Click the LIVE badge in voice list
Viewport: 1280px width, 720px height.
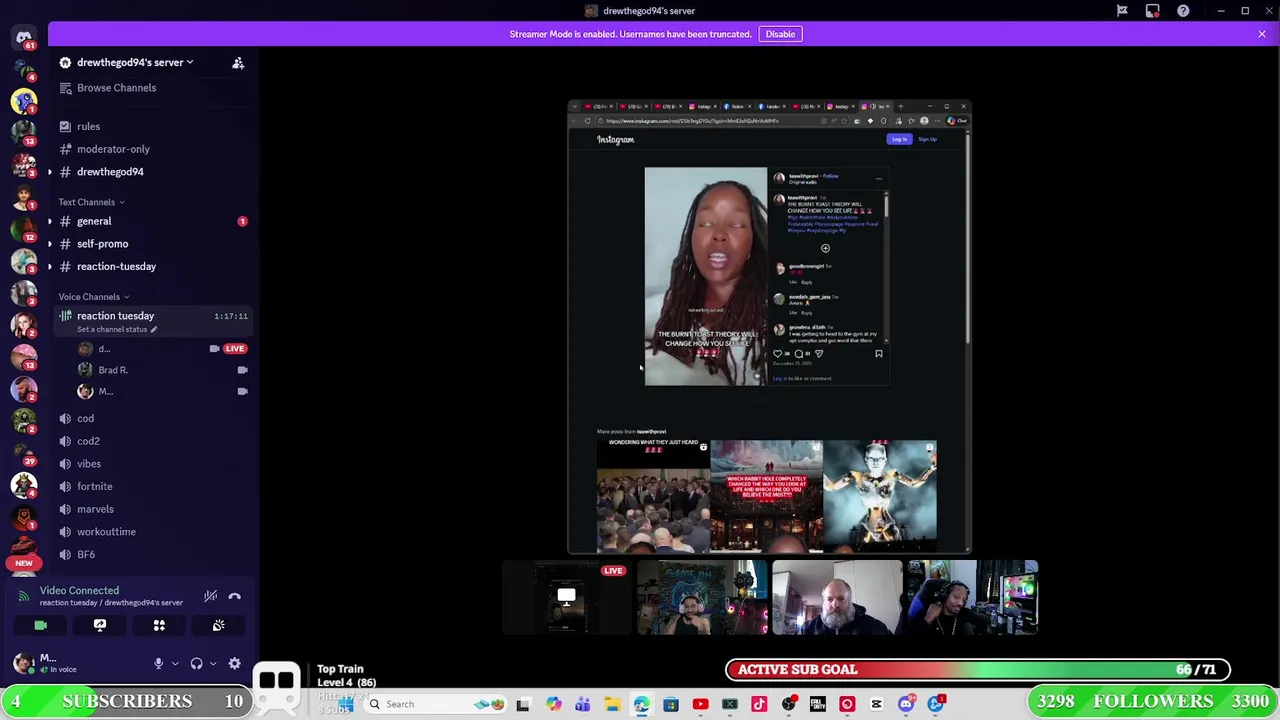coord(234,349)
